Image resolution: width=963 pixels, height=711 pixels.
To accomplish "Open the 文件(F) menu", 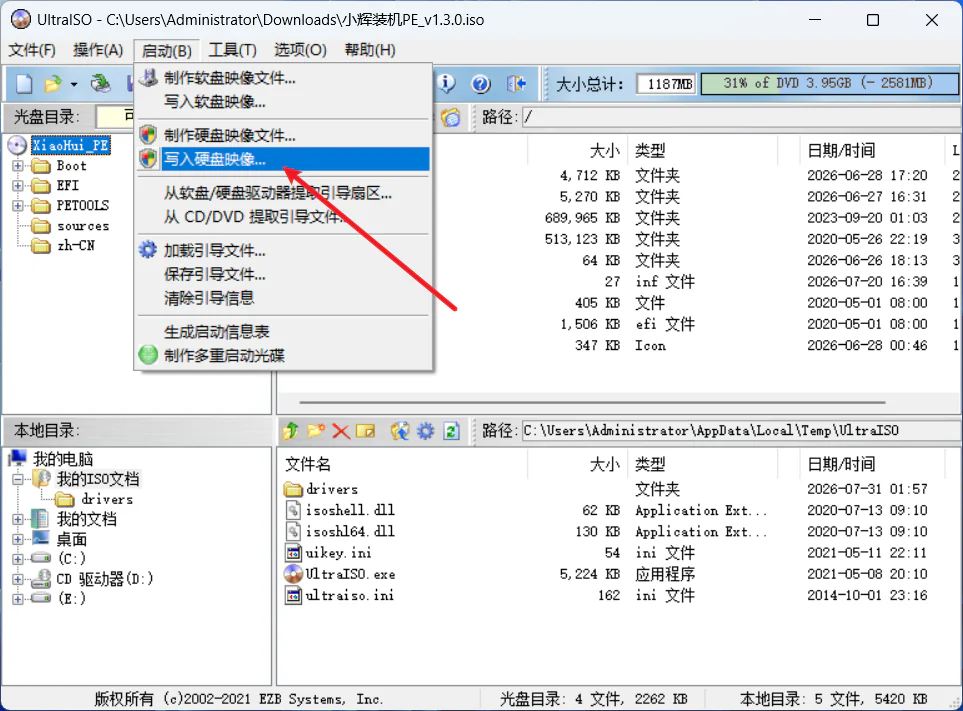I will 32,50.
